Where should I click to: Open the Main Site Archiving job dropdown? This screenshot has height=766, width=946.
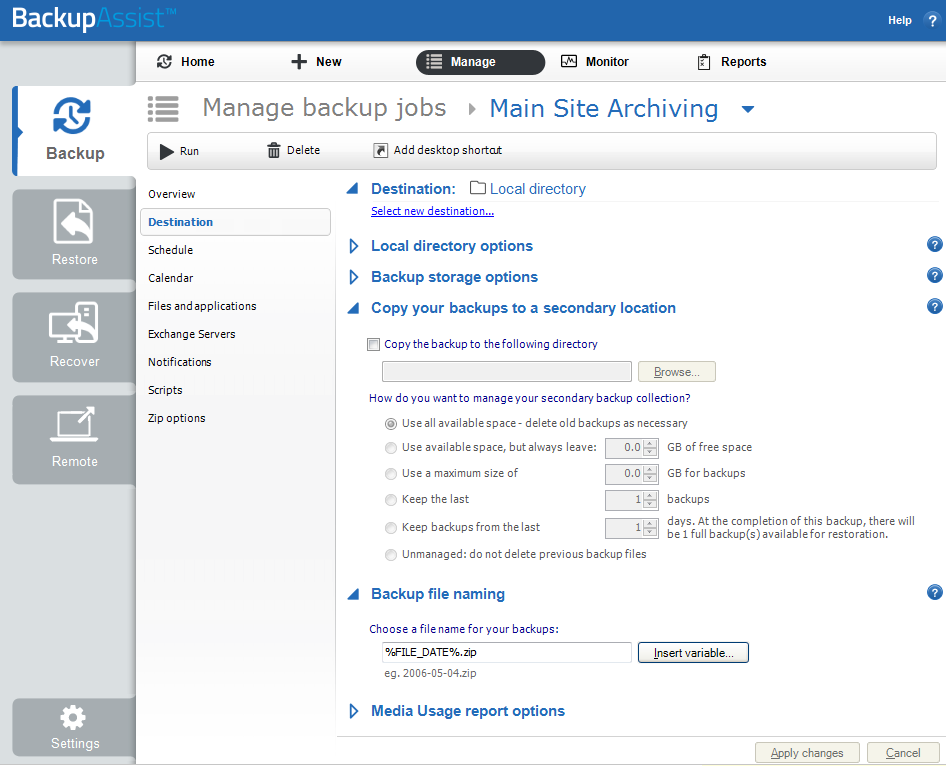click(x=747, y=110)
